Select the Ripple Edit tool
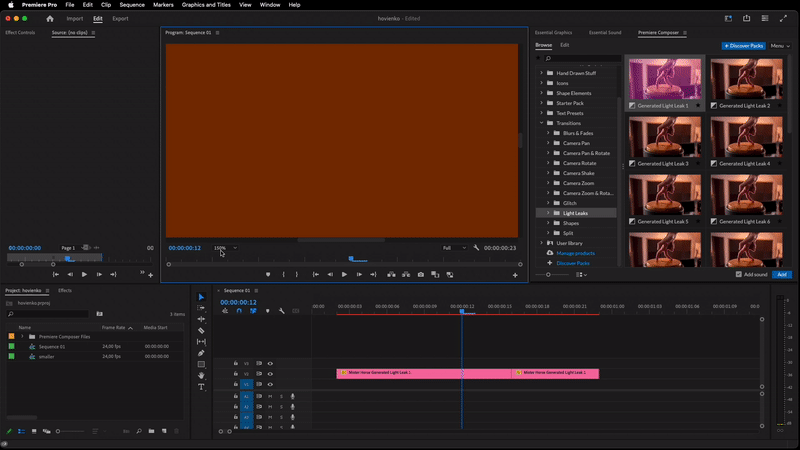 [x=201, y=319]
